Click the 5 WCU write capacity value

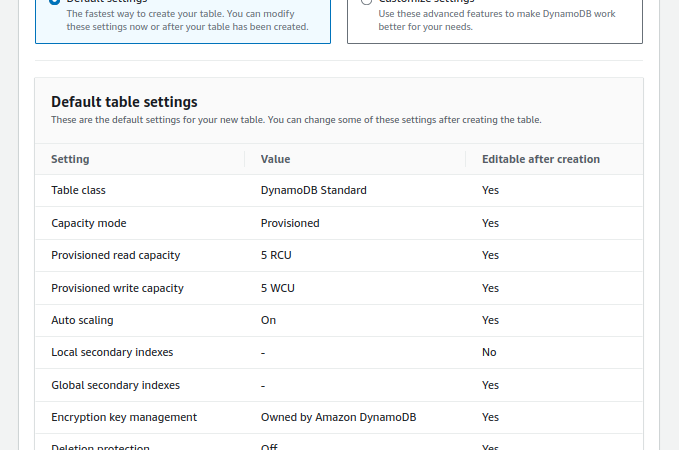(x=278, y=288)
